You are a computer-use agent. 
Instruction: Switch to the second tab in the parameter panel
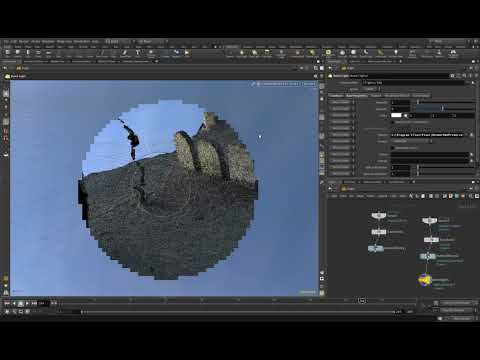pyautogui.click(x=356, y=95)
